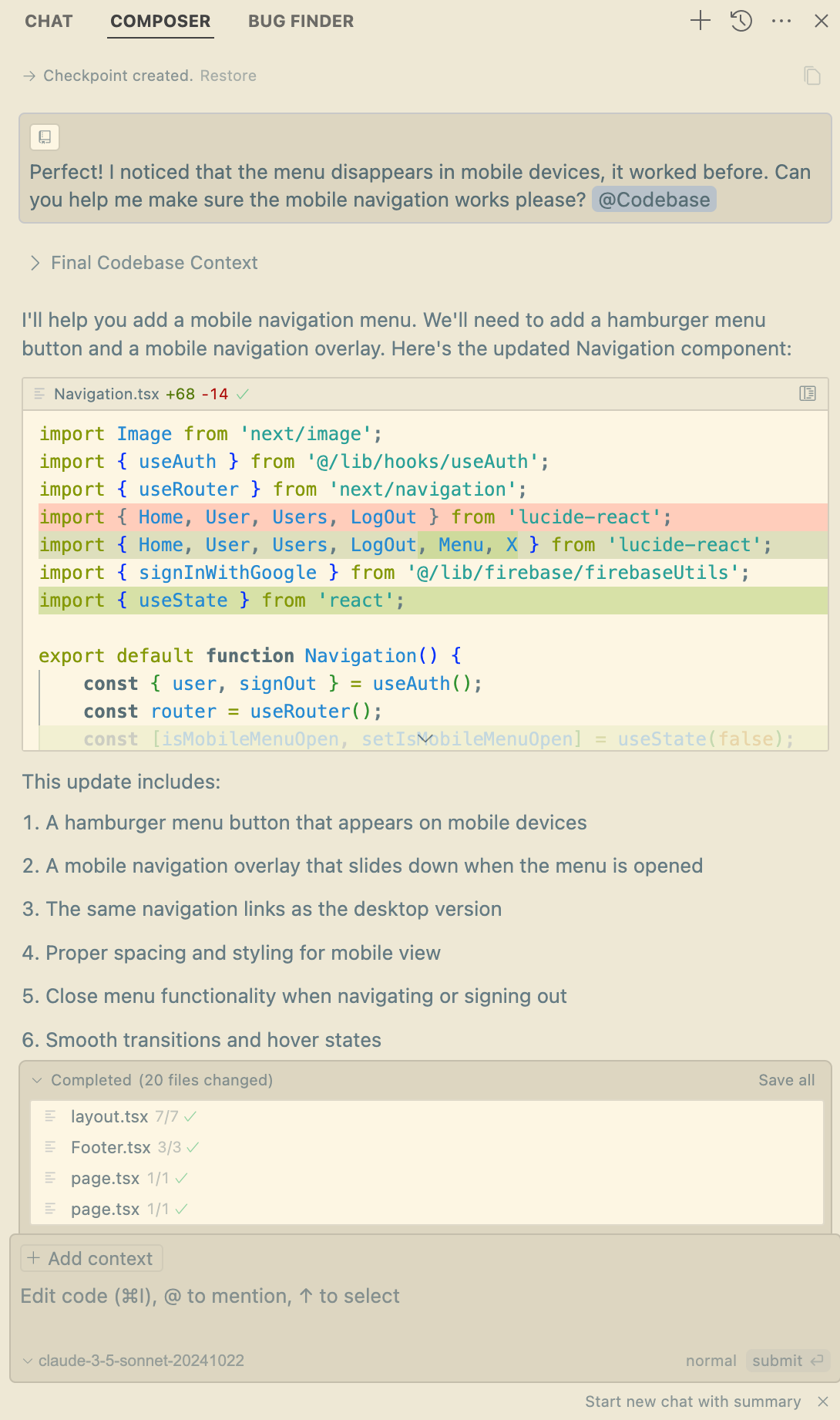Click the applied checkmark next to -14
Image resolution: width=840 pixels, height=1420 pixels.
click(x=243, y=394)
